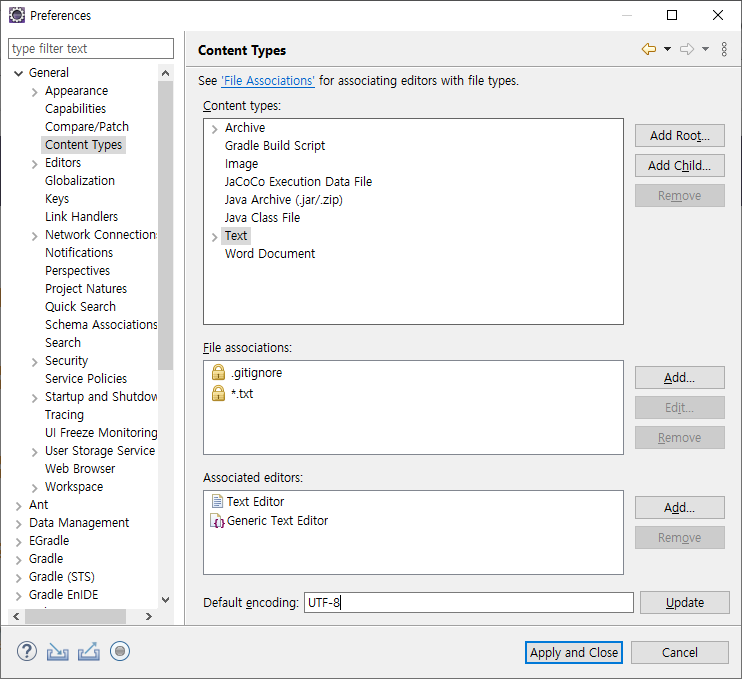Select Service Policies in the tree

click(86, 379)
